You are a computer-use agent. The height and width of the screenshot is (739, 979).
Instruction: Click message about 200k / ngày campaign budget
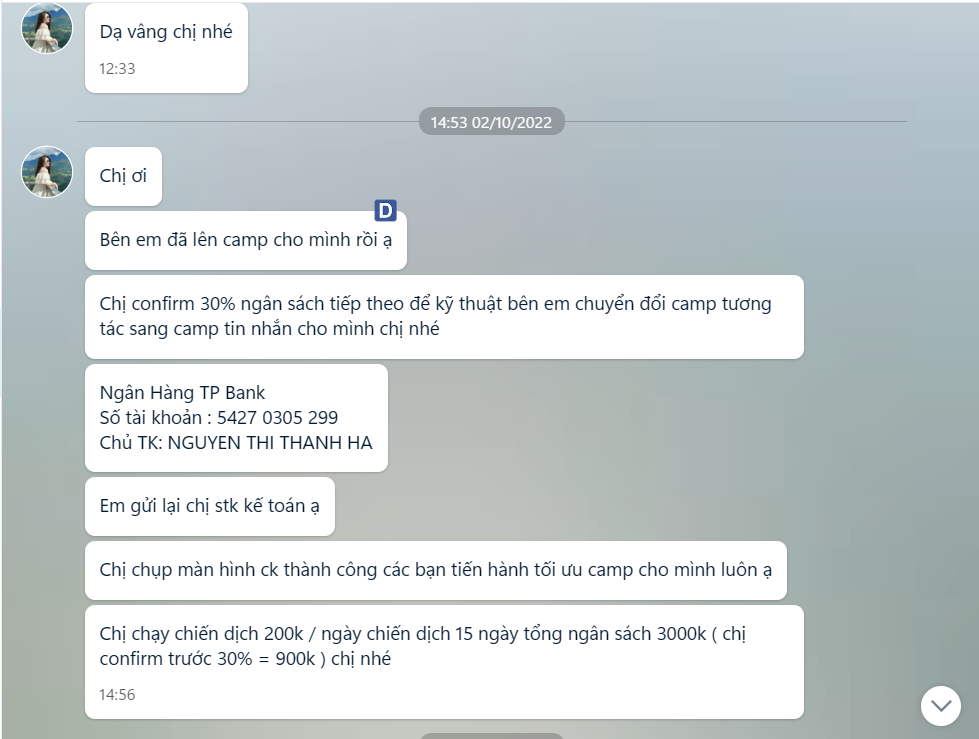[444, 662]
